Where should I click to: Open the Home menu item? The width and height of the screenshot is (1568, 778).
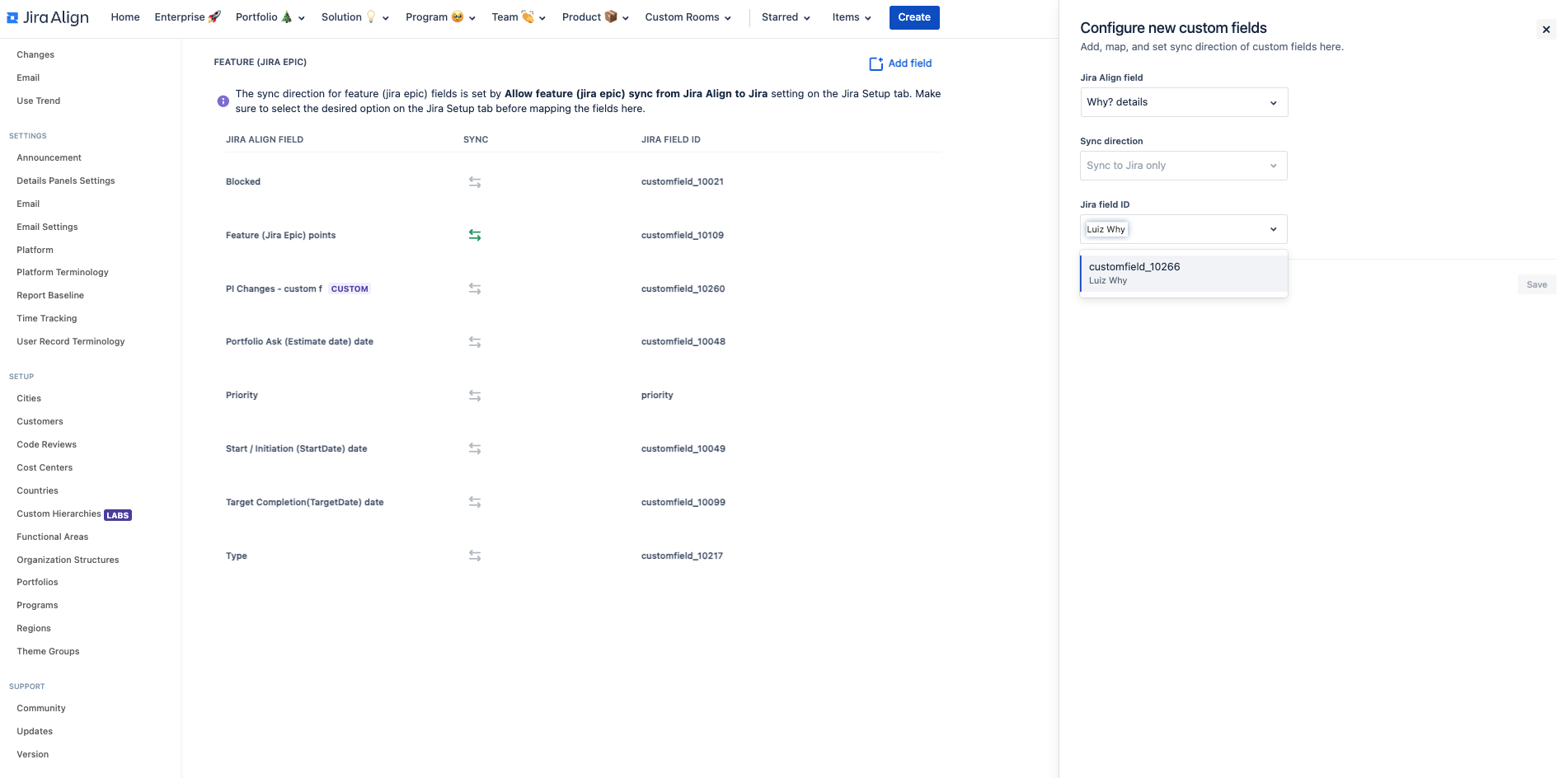(125, 17)
